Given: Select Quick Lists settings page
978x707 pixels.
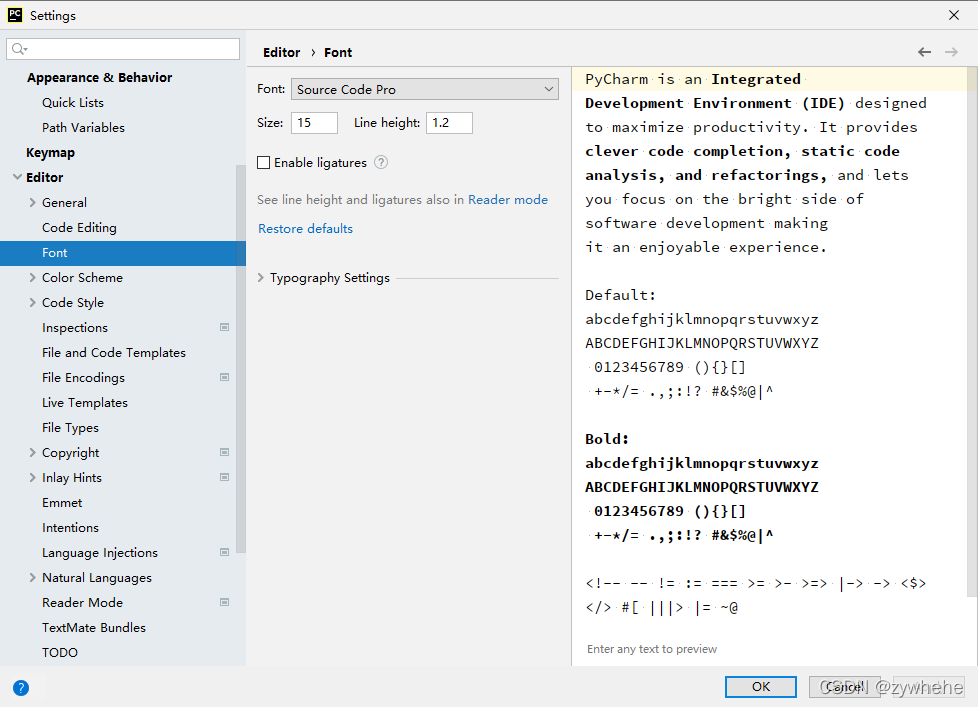Looking at the screenshot, I should (x=73, y=102).
